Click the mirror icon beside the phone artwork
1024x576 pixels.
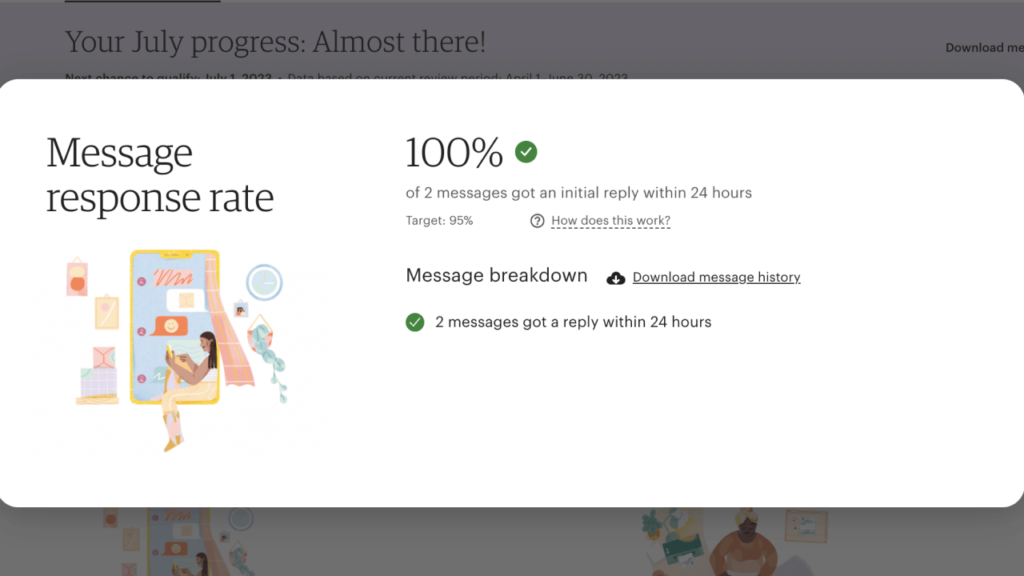(x=263, y=283)
